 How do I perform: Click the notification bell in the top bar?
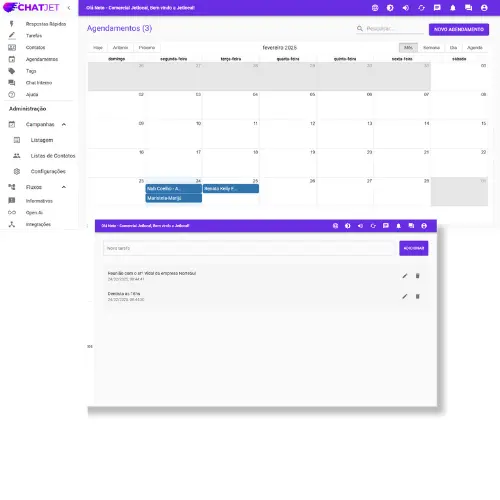[453, 8]
